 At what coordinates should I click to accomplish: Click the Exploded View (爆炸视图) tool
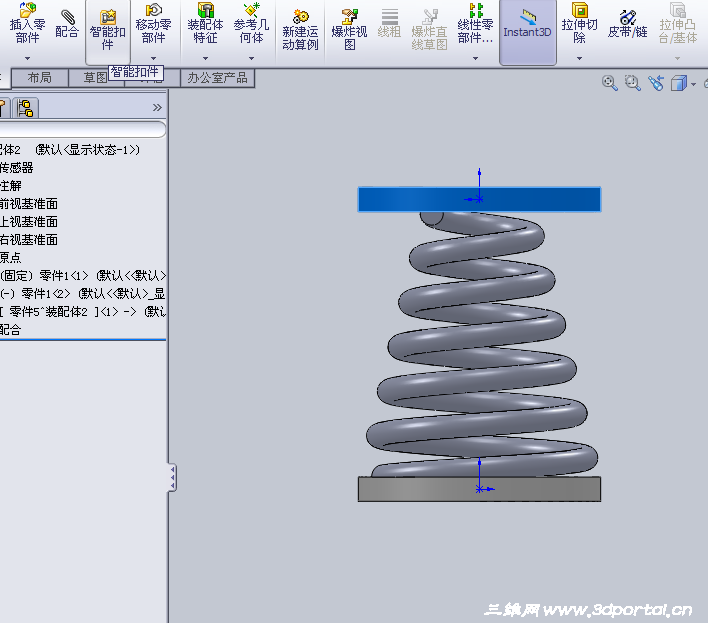349,30
